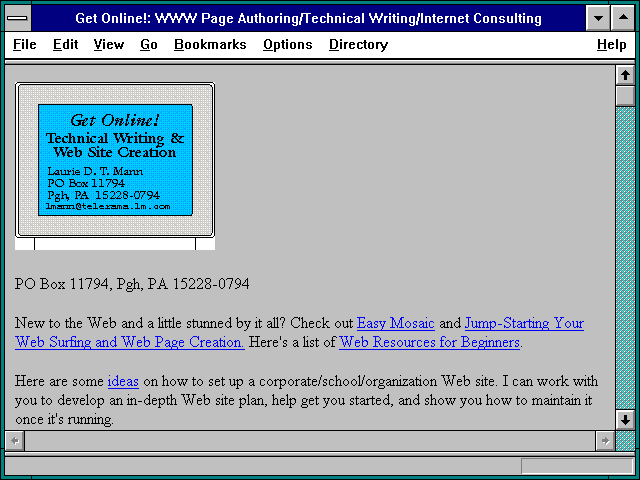Image resolution: width=640 pixels, height=480 pixels.
Task: Follow the Easy Mosaic link
Action: tap(396, 323)
